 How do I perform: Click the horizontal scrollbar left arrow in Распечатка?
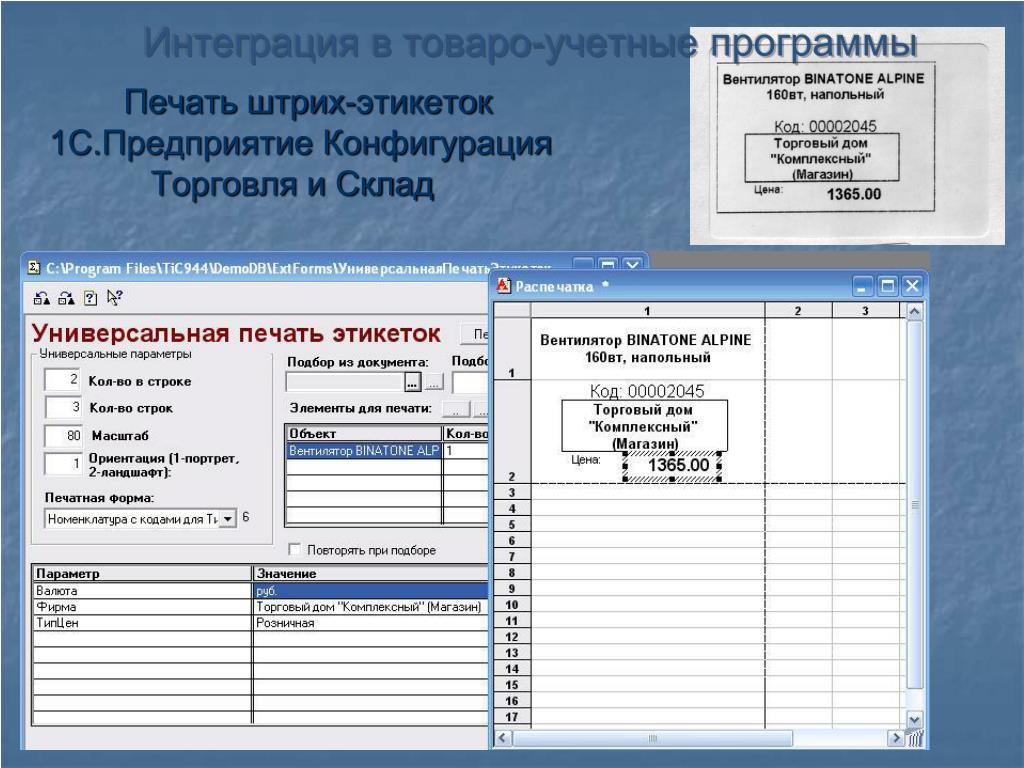(503, 738)
